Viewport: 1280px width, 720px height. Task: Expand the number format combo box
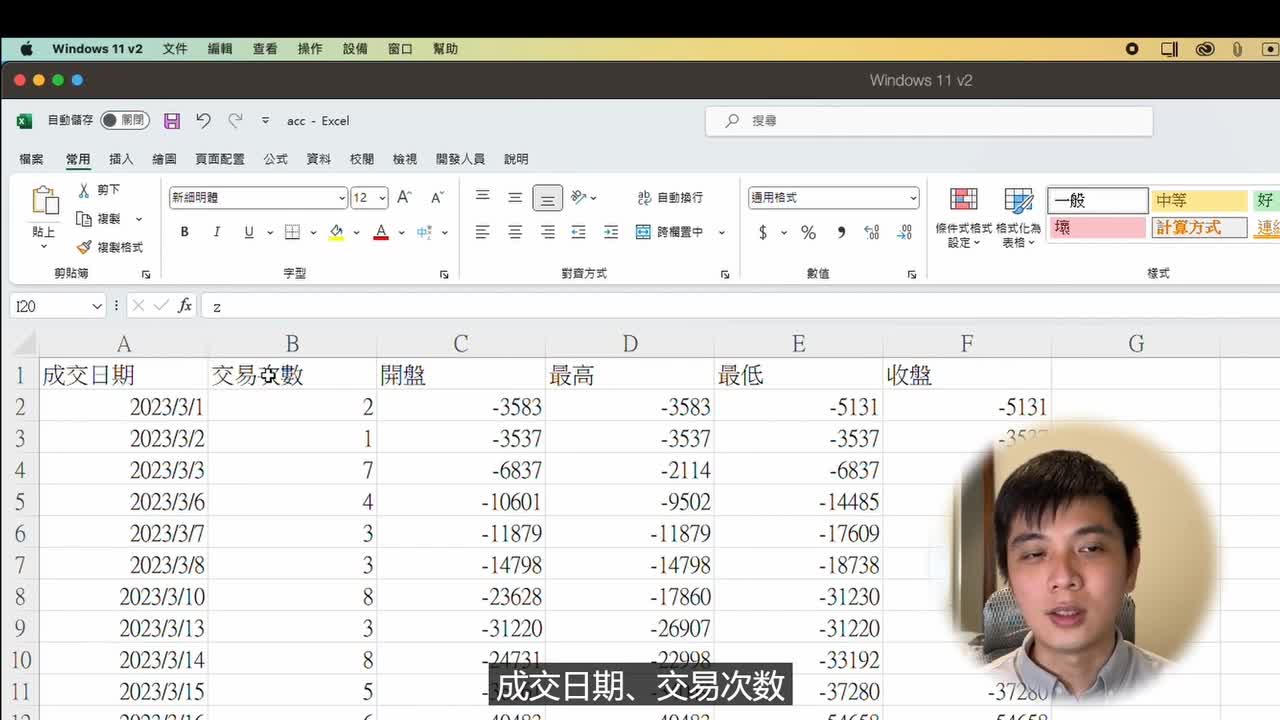913,198
